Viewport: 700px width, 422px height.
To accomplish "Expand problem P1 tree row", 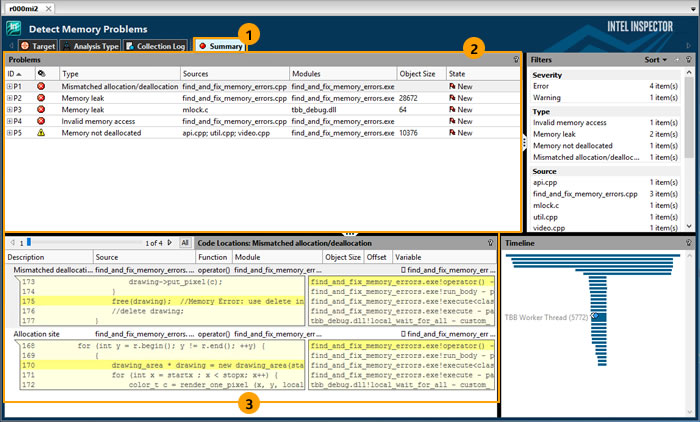I will pos(10,87).
